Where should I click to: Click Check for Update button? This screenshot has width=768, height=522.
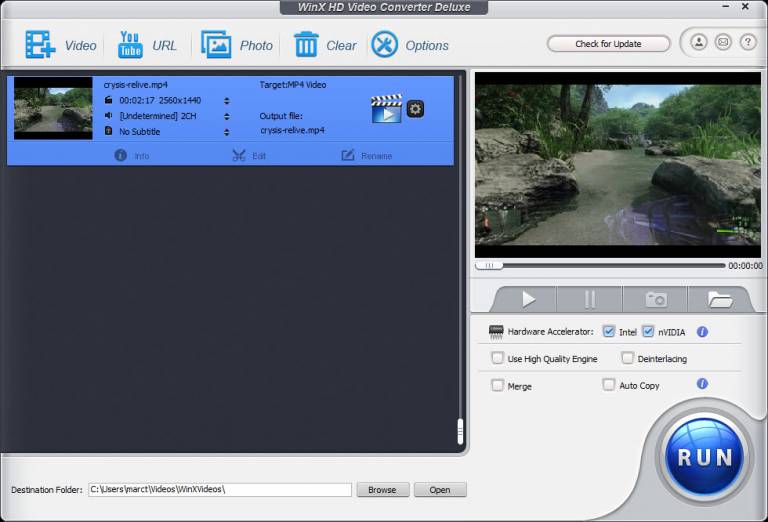click(608, 44)
